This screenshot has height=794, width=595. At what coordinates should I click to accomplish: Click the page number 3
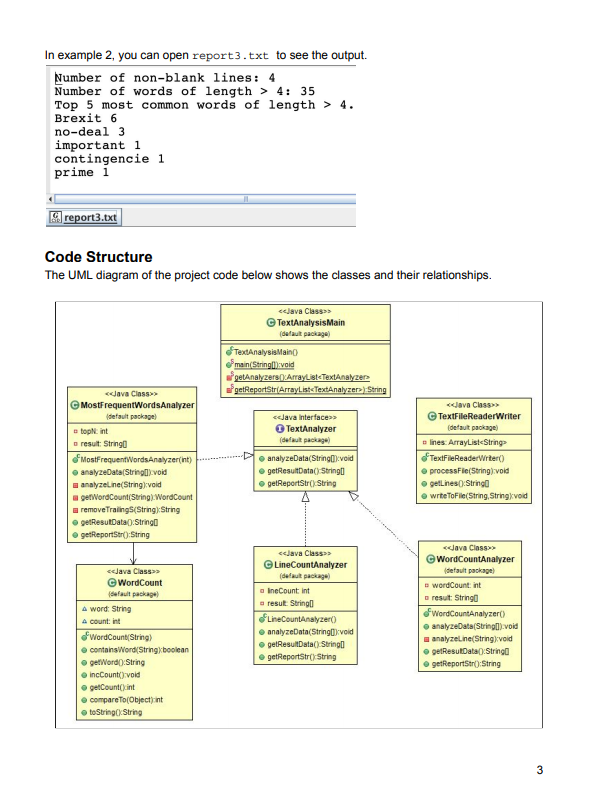pos(540,770)
